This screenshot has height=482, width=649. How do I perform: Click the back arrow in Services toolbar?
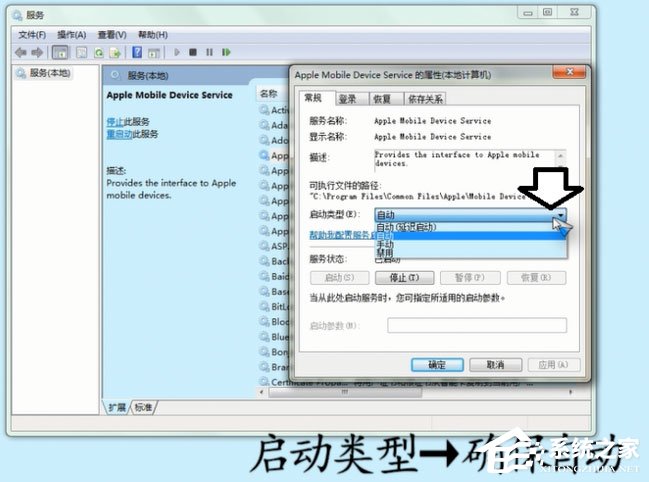(22, 52)
